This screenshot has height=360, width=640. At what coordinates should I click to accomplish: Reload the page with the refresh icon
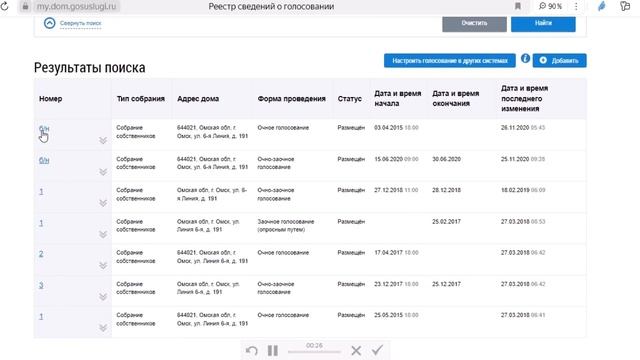tap(4, 6)
